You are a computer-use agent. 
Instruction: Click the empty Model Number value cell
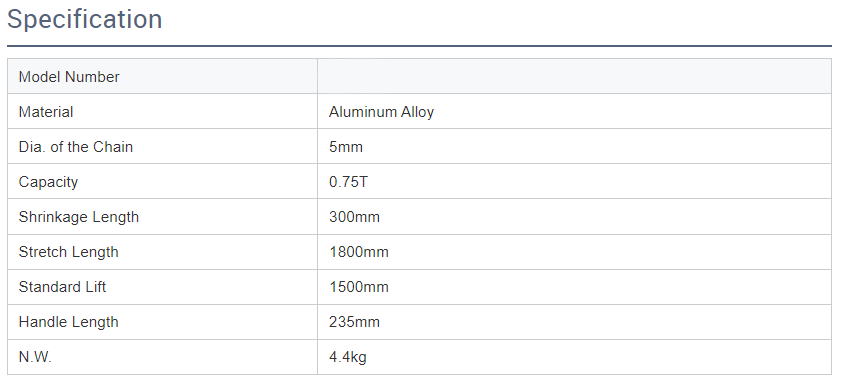coord(574,76)
